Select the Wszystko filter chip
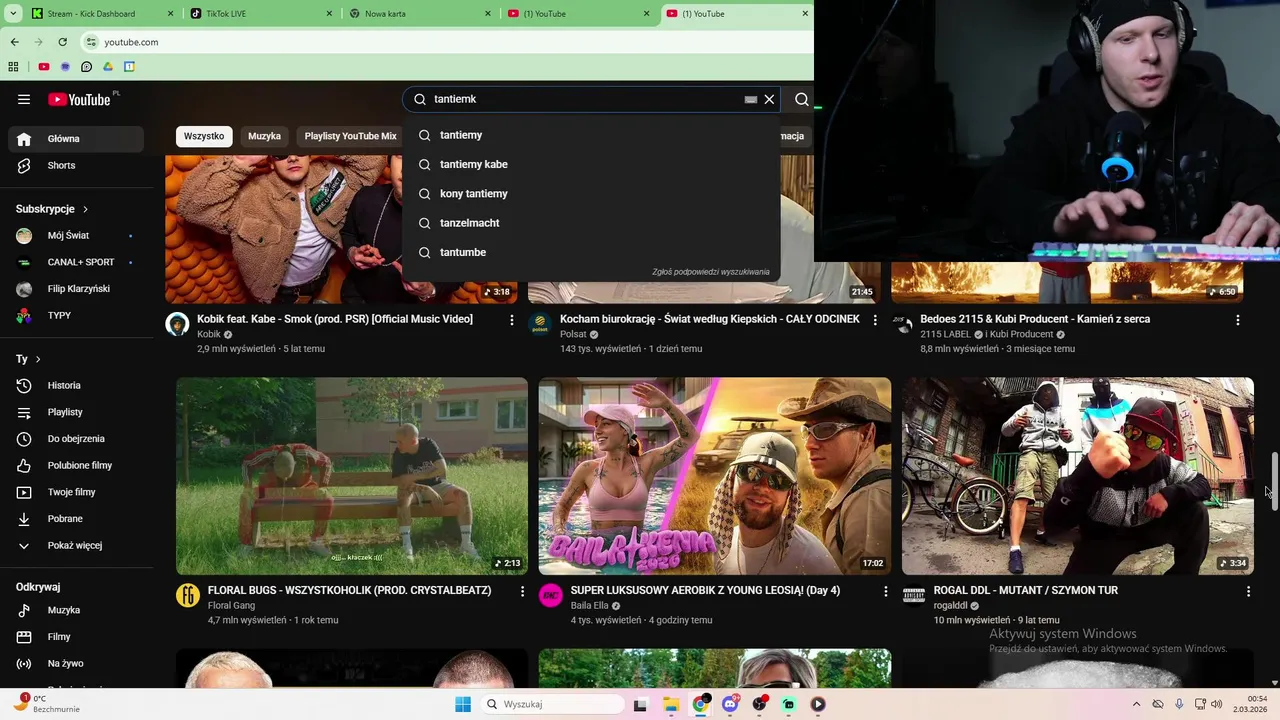 [x=204, y=136]
